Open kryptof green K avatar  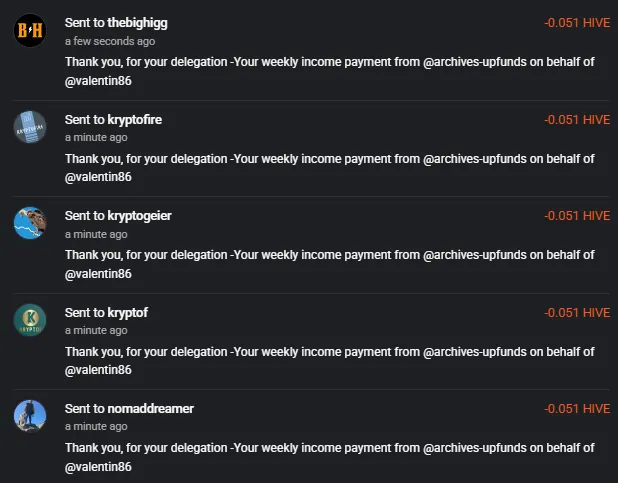30,320
